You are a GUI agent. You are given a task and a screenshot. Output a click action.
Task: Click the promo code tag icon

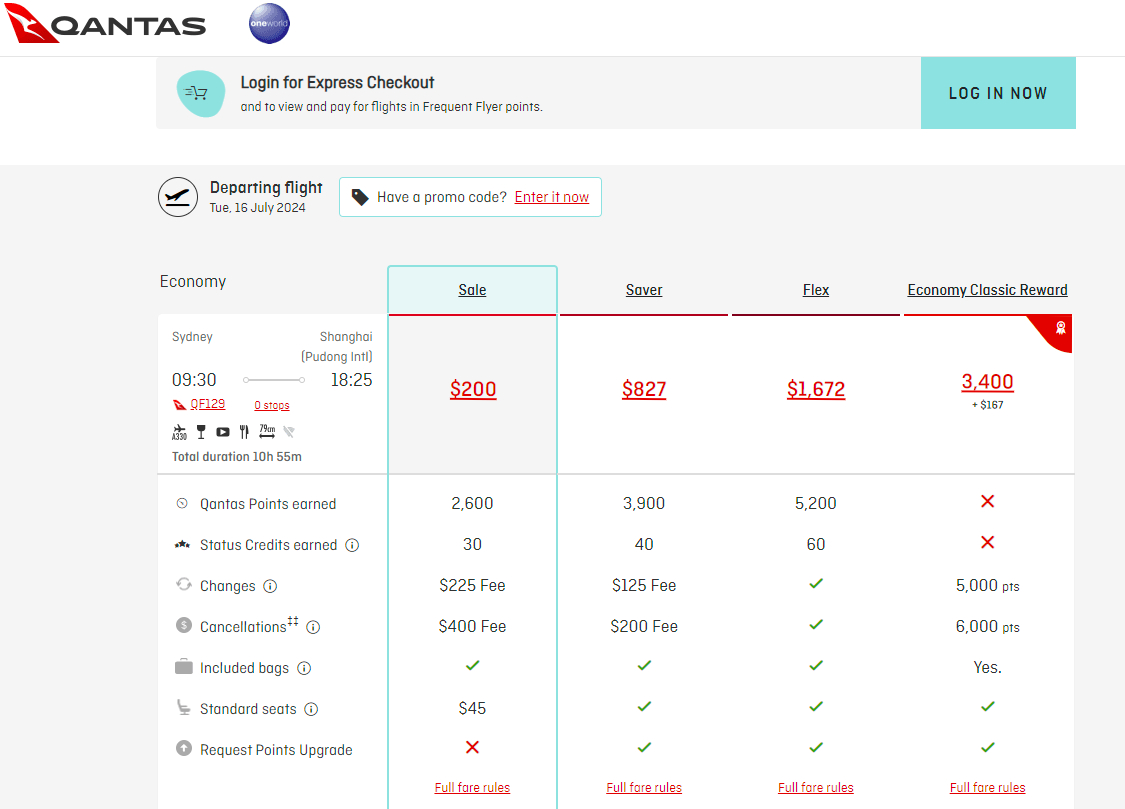tap(360, 197)
